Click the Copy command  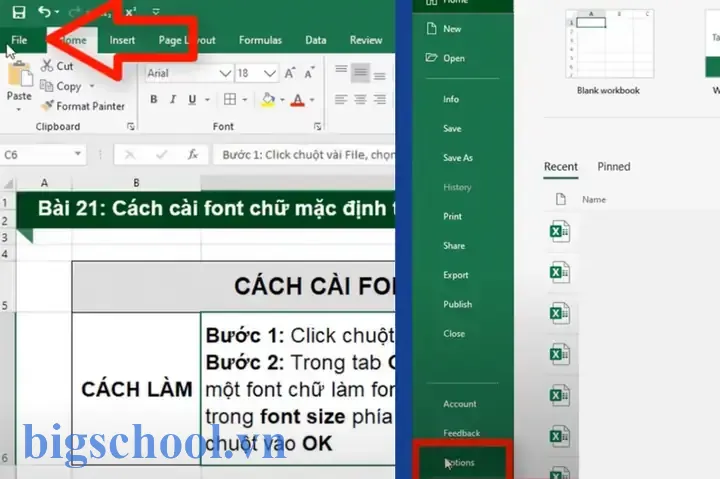point(61,86)
